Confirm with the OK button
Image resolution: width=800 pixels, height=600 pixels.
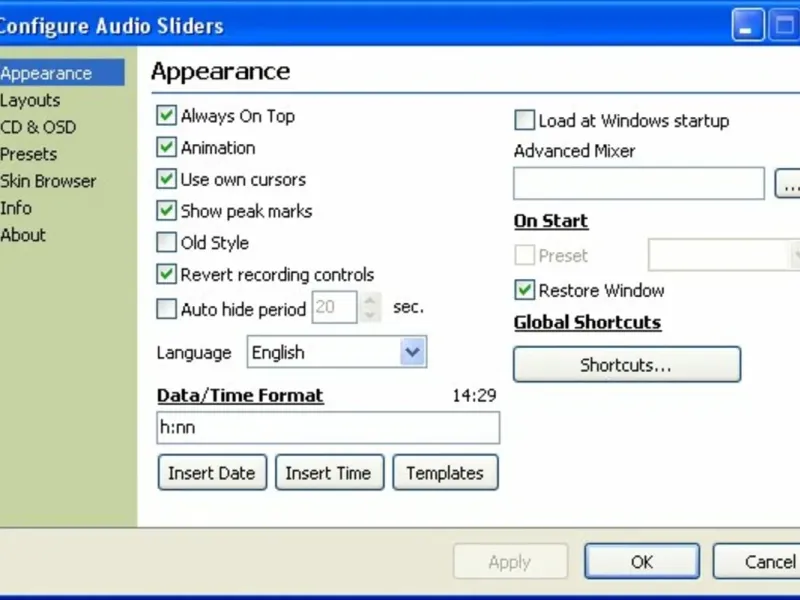642,561
